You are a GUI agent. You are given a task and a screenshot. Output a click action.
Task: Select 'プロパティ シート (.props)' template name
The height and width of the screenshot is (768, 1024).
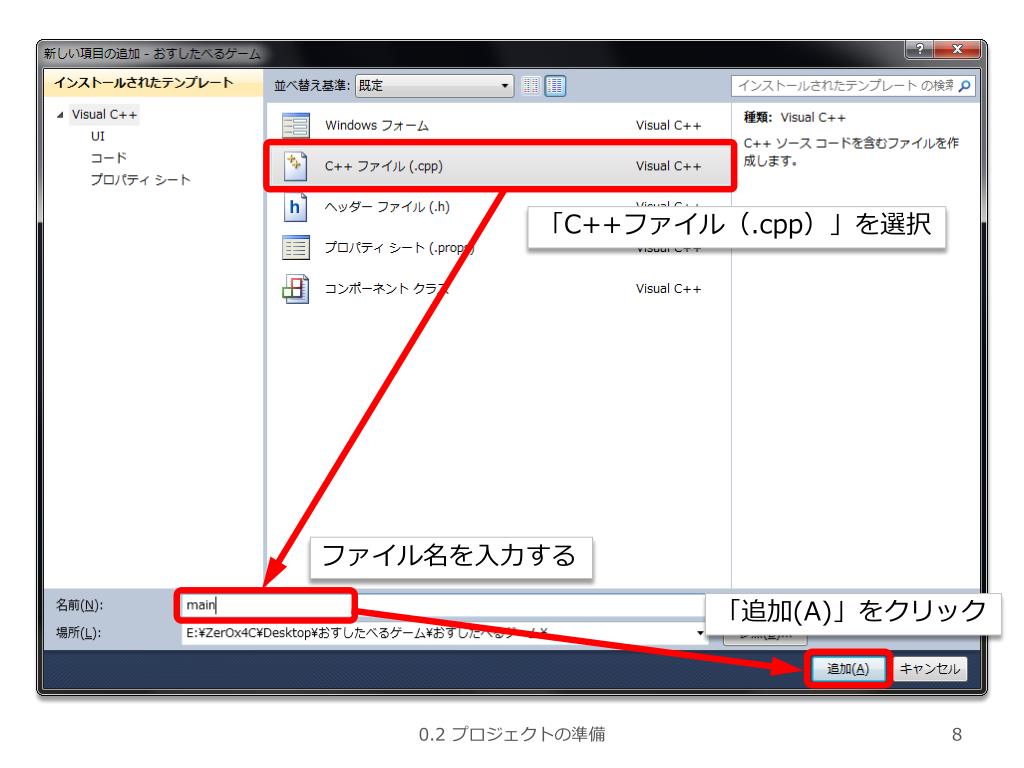(398, 248)
